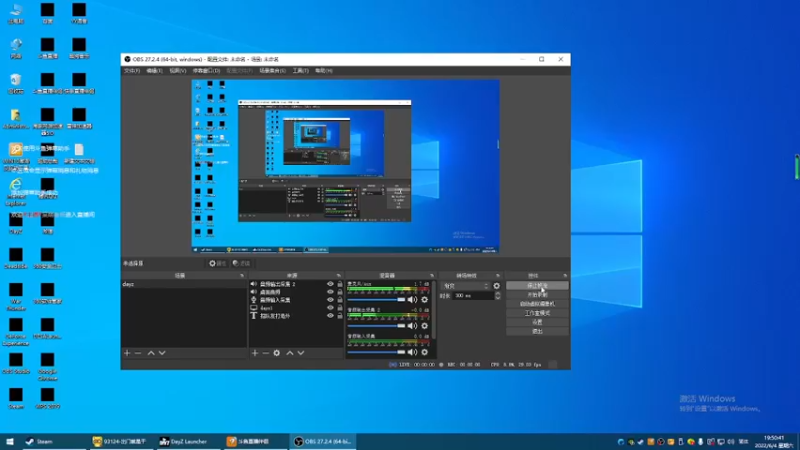Open Google Chrome desktop shortcut icon

point(47,366)
